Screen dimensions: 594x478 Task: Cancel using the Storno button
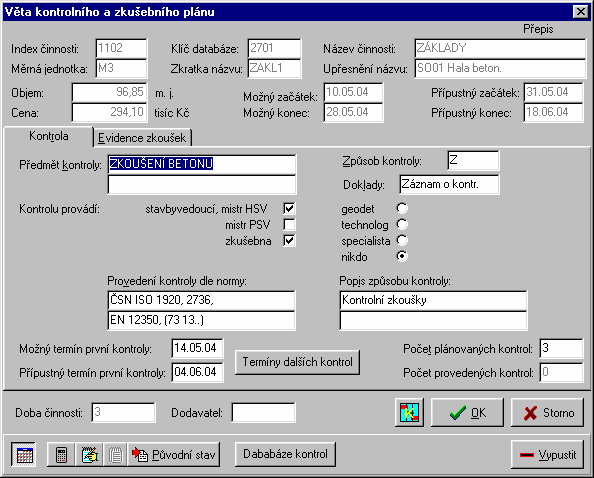click(547, 412)
